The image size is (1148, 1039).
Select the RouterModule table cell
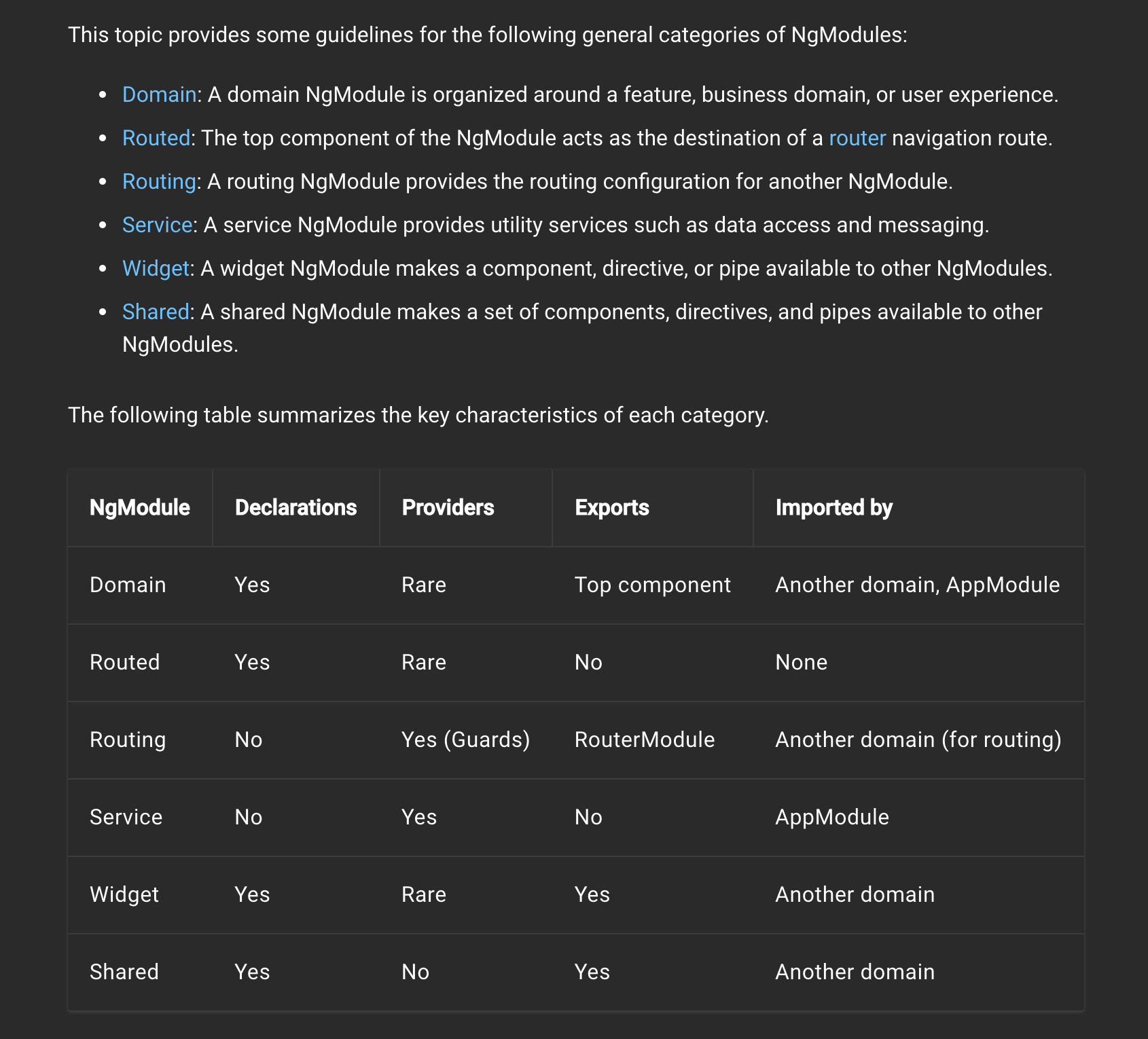[x=644, y=740]
